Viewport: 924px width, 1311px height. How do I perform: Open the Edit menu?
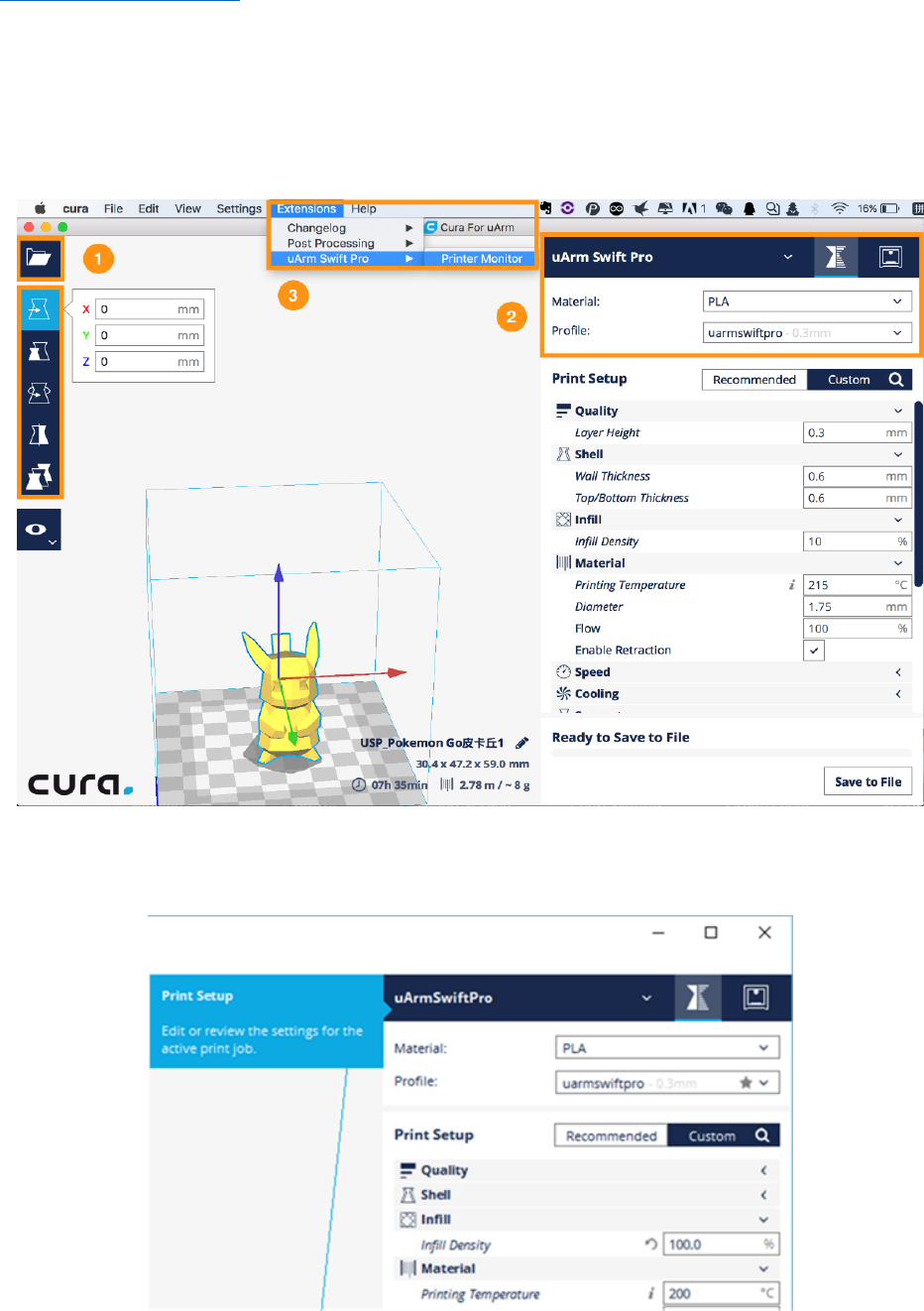pos(149,208)
